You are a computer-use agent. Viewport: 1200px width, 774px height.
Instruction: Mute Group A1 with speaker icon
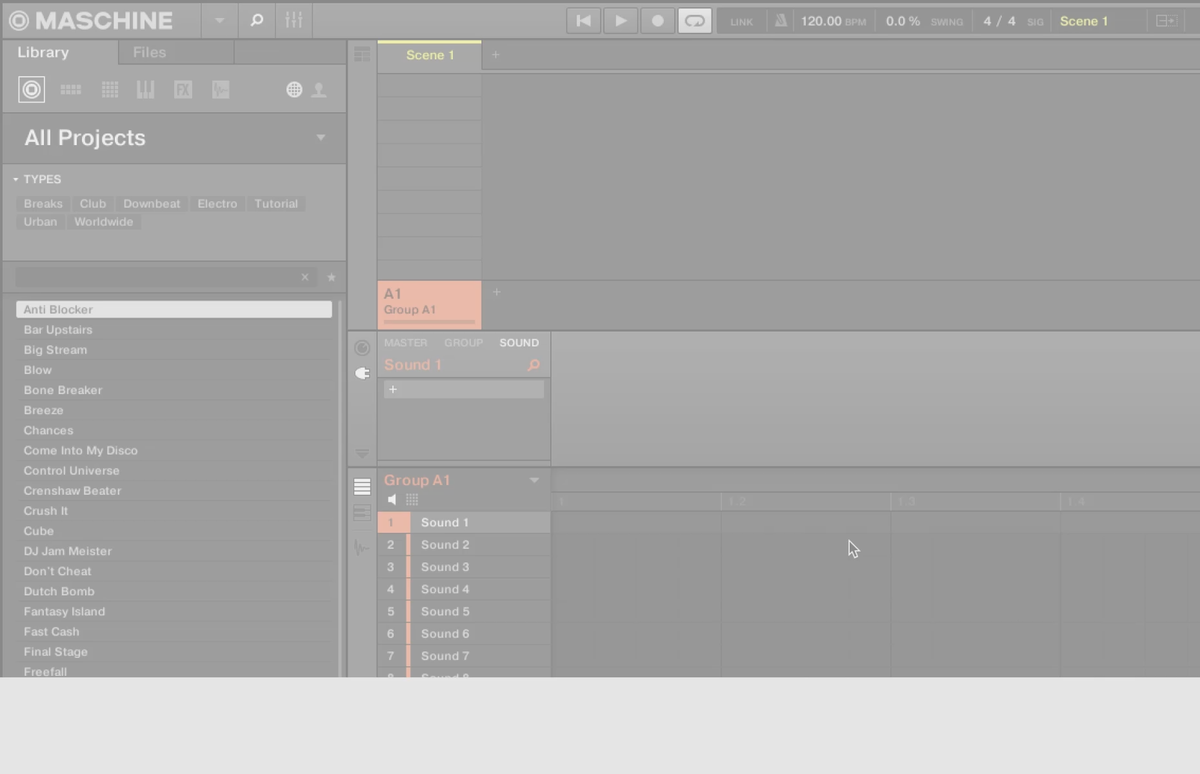pyautogui.click(x=392, y=499)
